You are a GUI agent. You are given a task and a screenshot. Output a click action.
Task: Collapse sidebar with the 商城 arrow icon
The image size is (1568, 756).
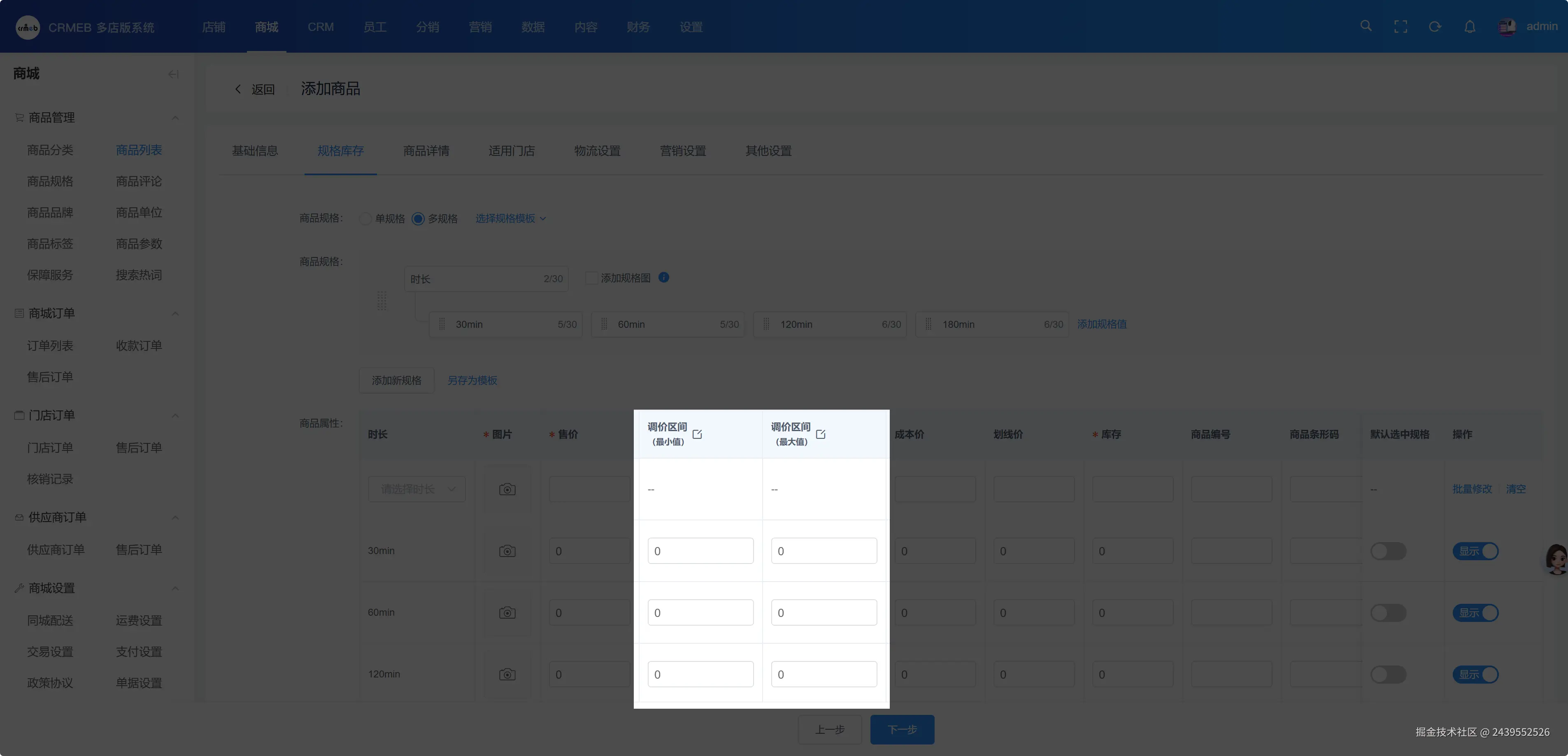click(x=174, y=74)
